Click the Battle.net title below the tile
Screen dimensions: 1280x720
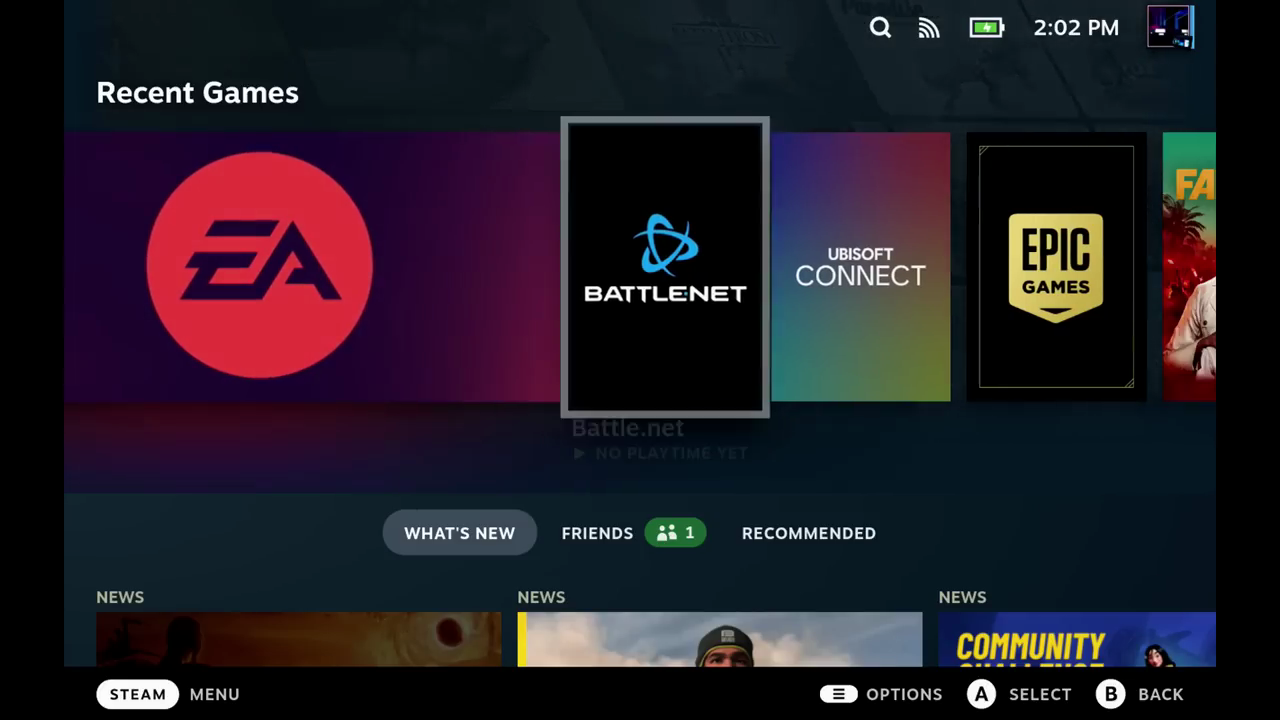pos(628,428)
